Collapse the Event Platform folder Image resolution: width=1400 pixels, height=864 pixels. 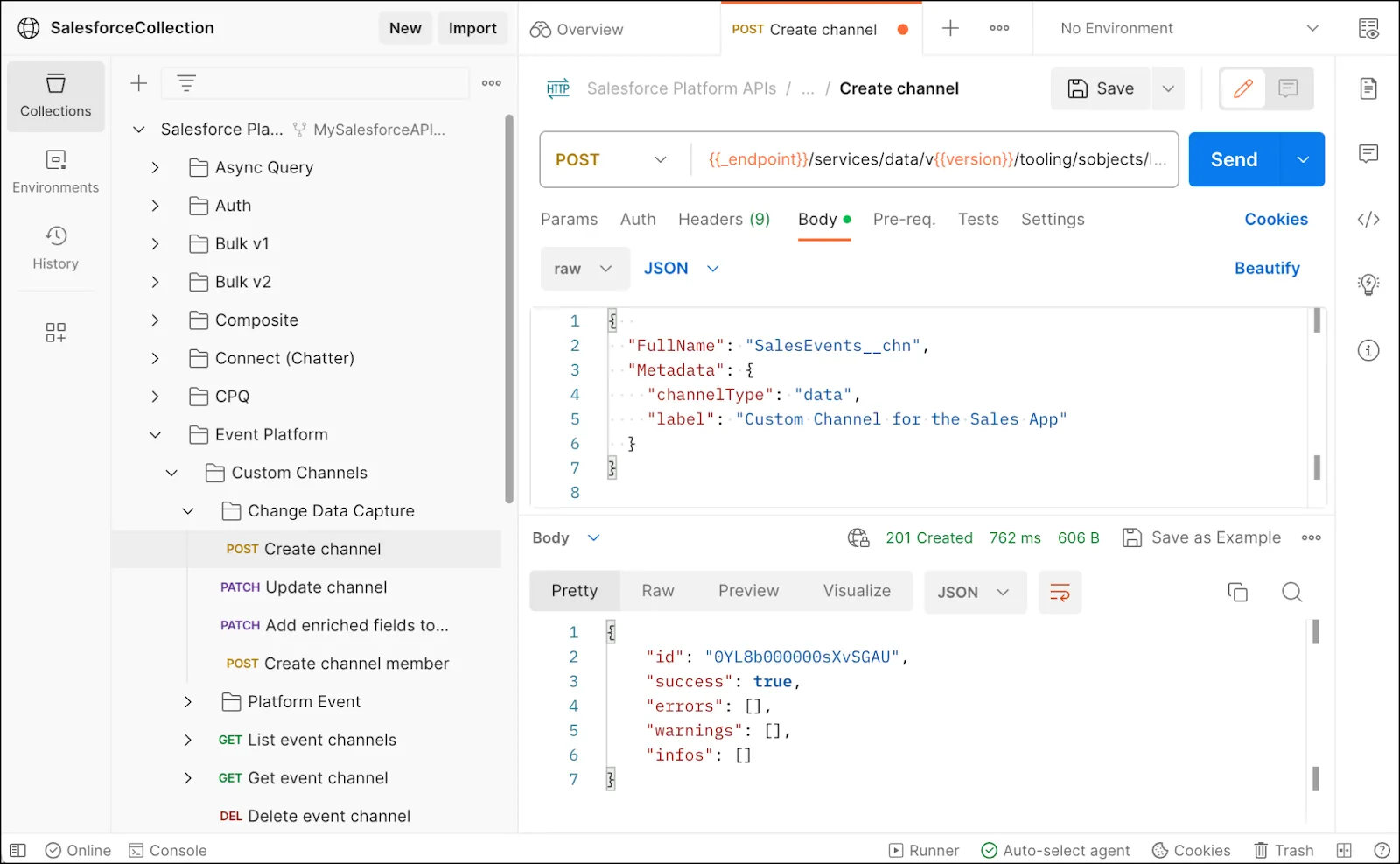pyautogui.click(x=155, y=434)
